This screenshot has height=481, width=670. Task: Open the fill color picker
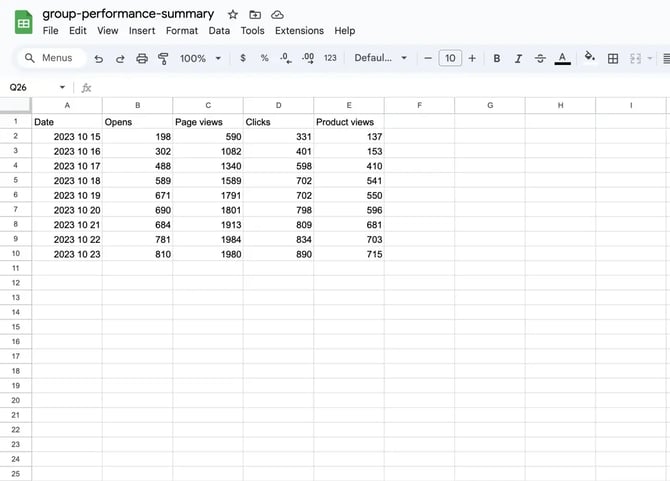click(x=590, y=56)
